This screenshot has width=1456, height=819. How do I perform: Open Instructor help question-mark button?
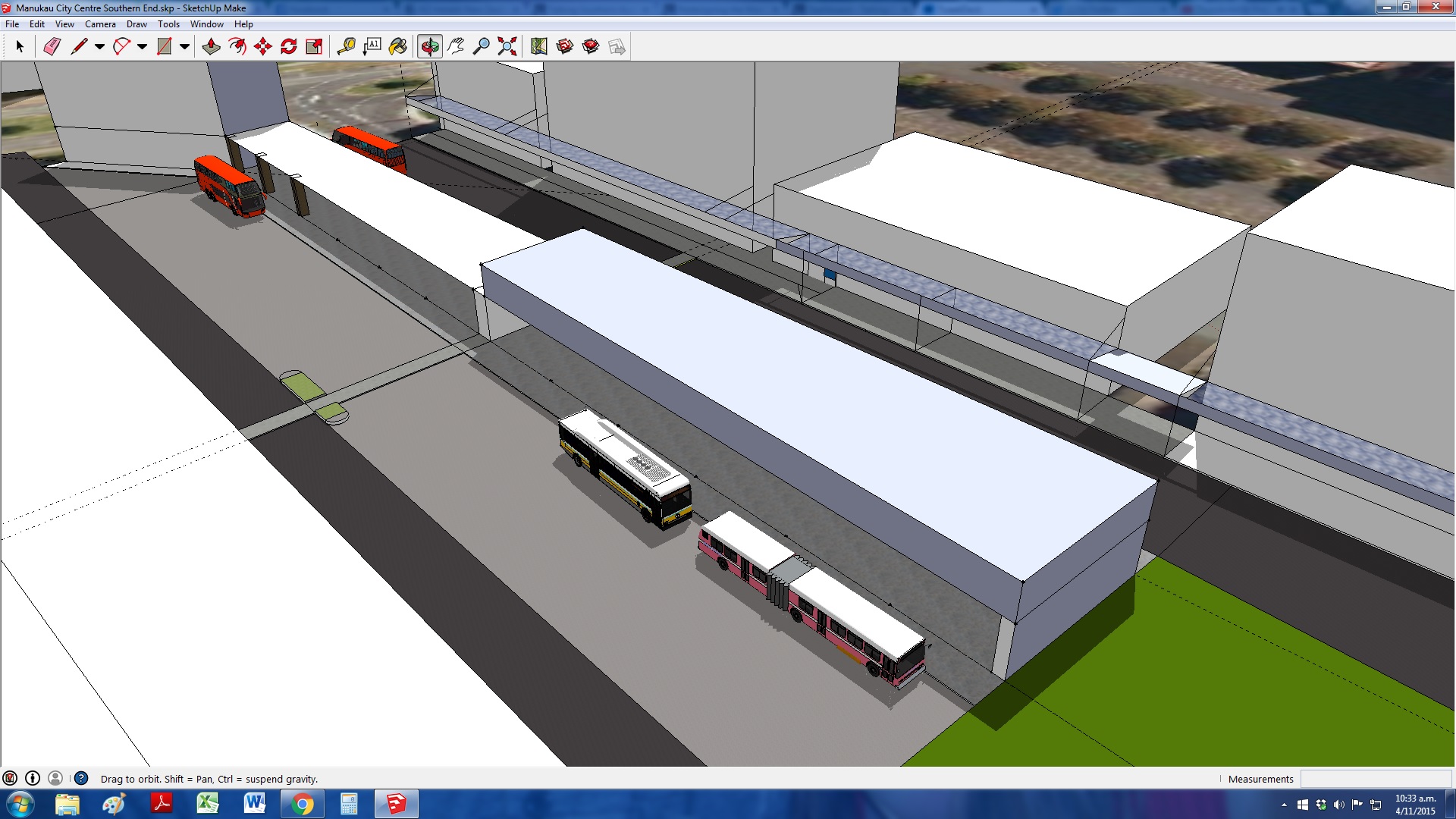81,778
